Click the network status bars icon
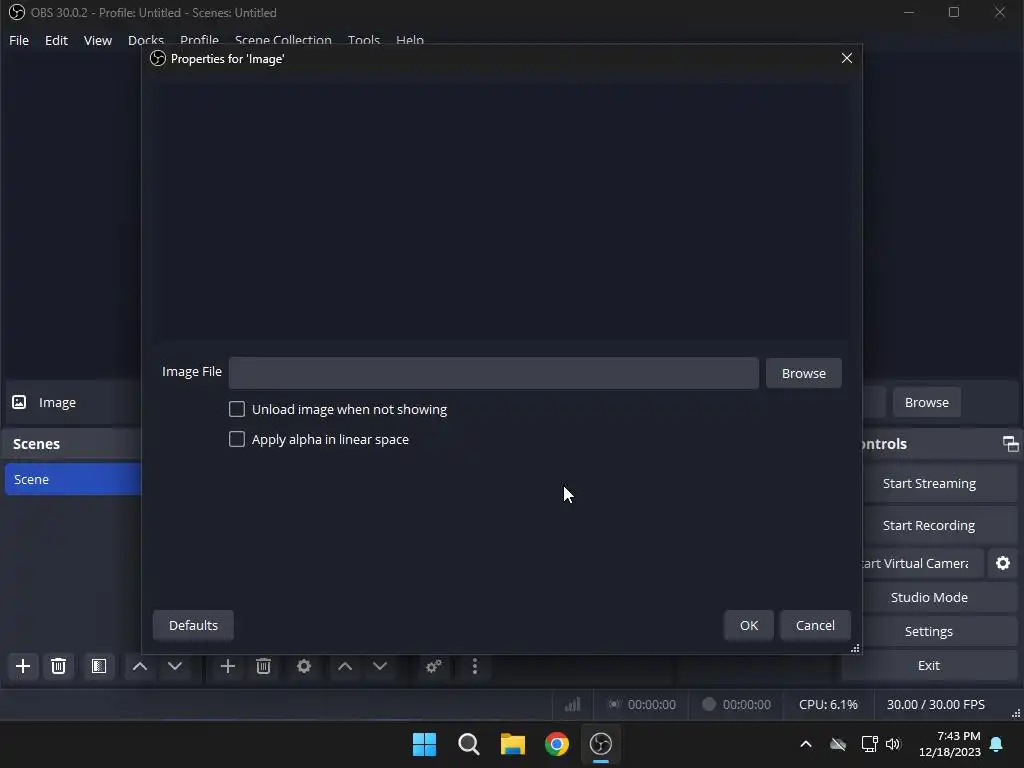Screen dimensions: 1024x768 [x=573, y=704]
